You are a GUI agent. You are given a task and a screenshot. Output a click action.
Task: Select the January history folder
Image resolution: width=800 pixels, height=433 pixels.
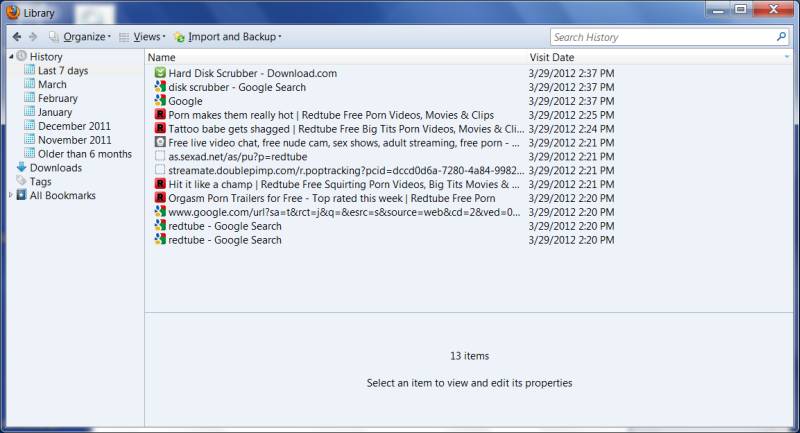click(55, 112)
